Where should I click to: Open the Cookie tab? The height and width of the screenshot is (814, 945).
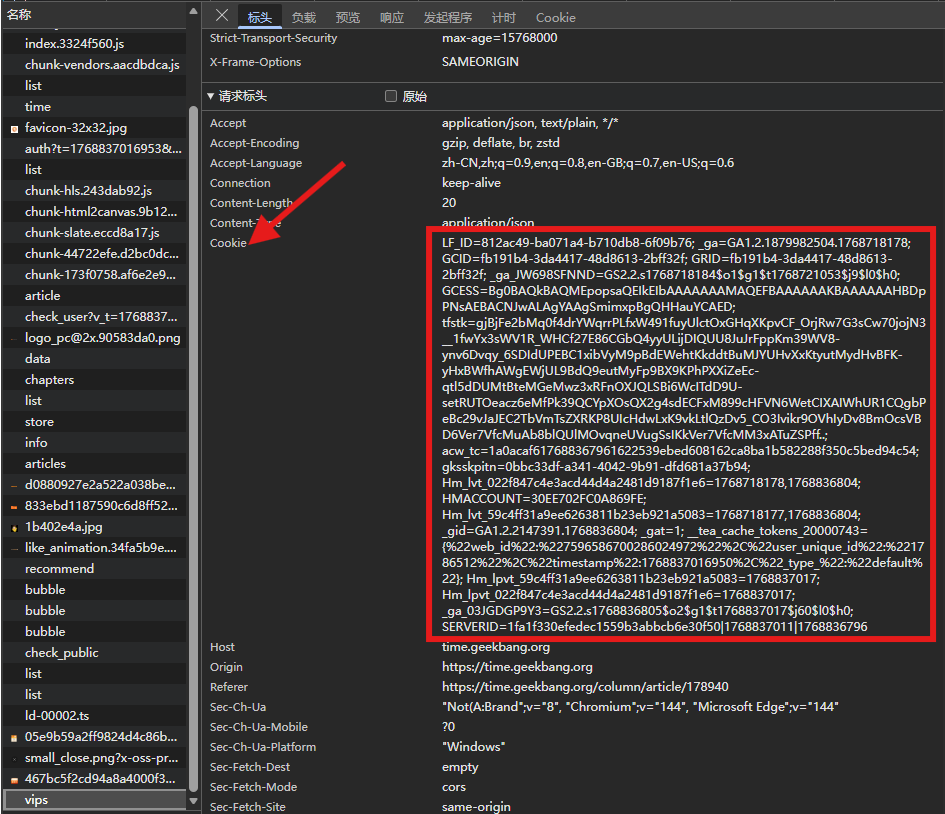[x=555, y=18]
